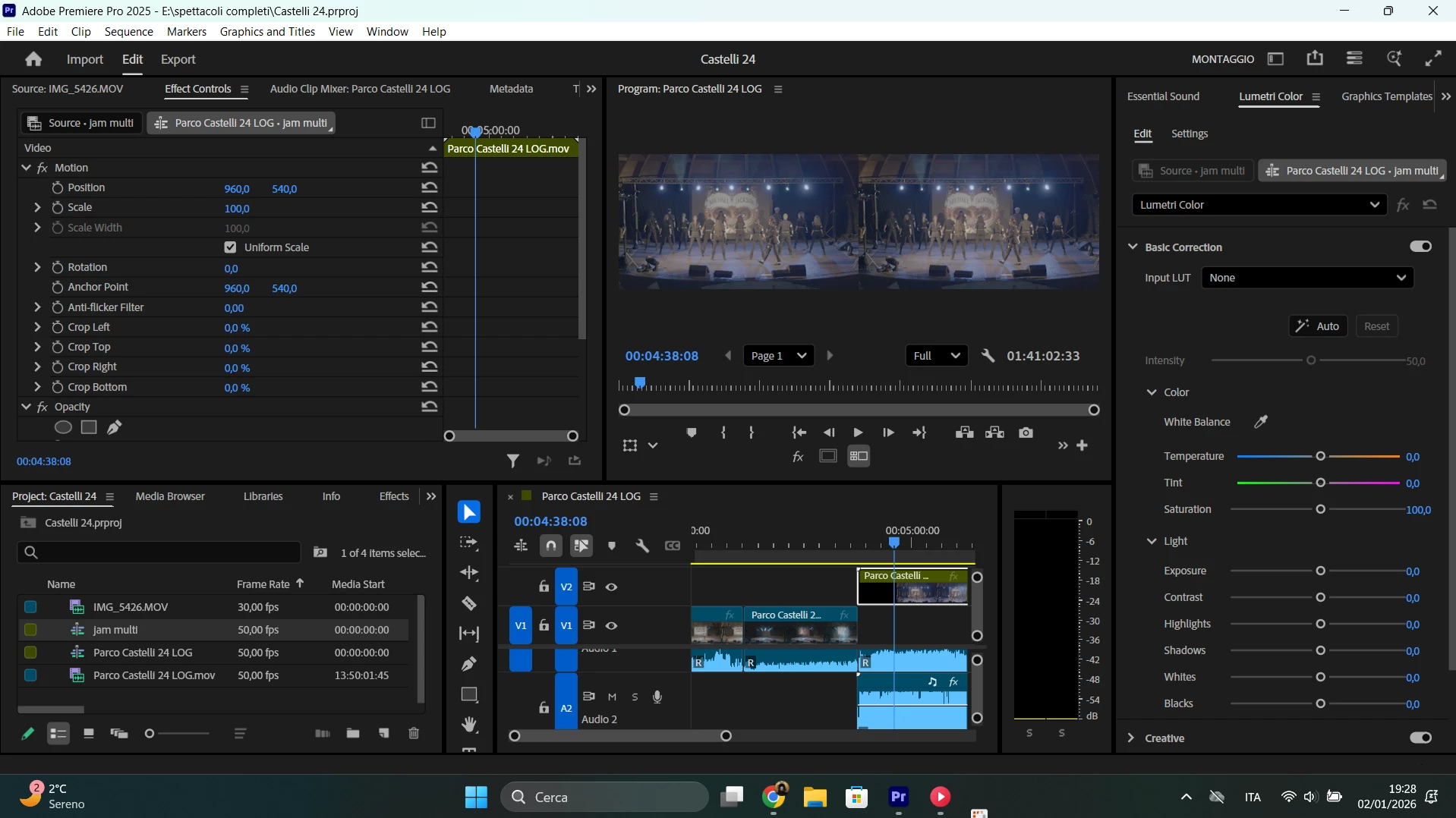This screenshot has width=1456, height=818.
Task: Create elliptical opacity mask
Action: click(63, 428)
